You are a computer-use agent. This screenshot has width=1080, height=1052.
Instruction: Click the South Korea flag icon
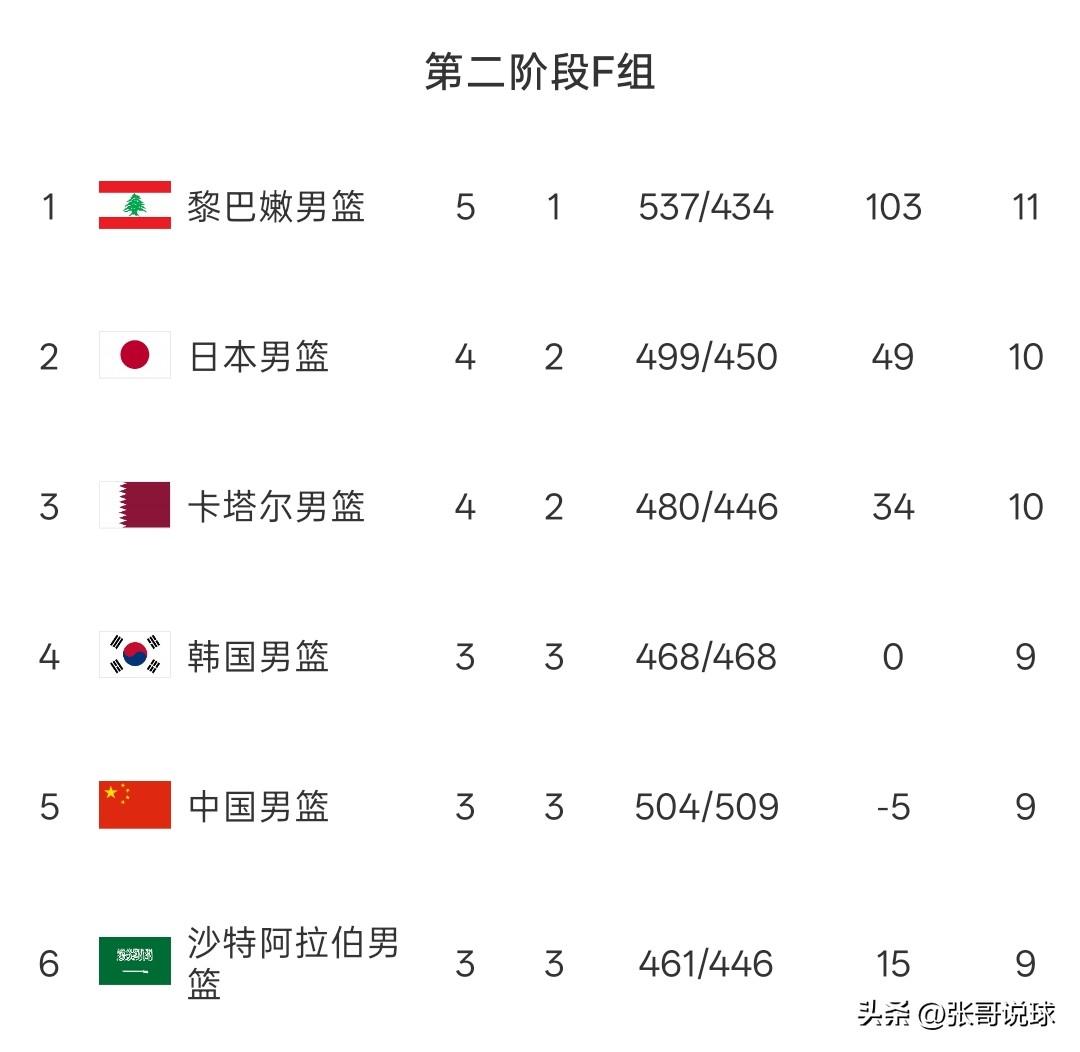[135, 654]
